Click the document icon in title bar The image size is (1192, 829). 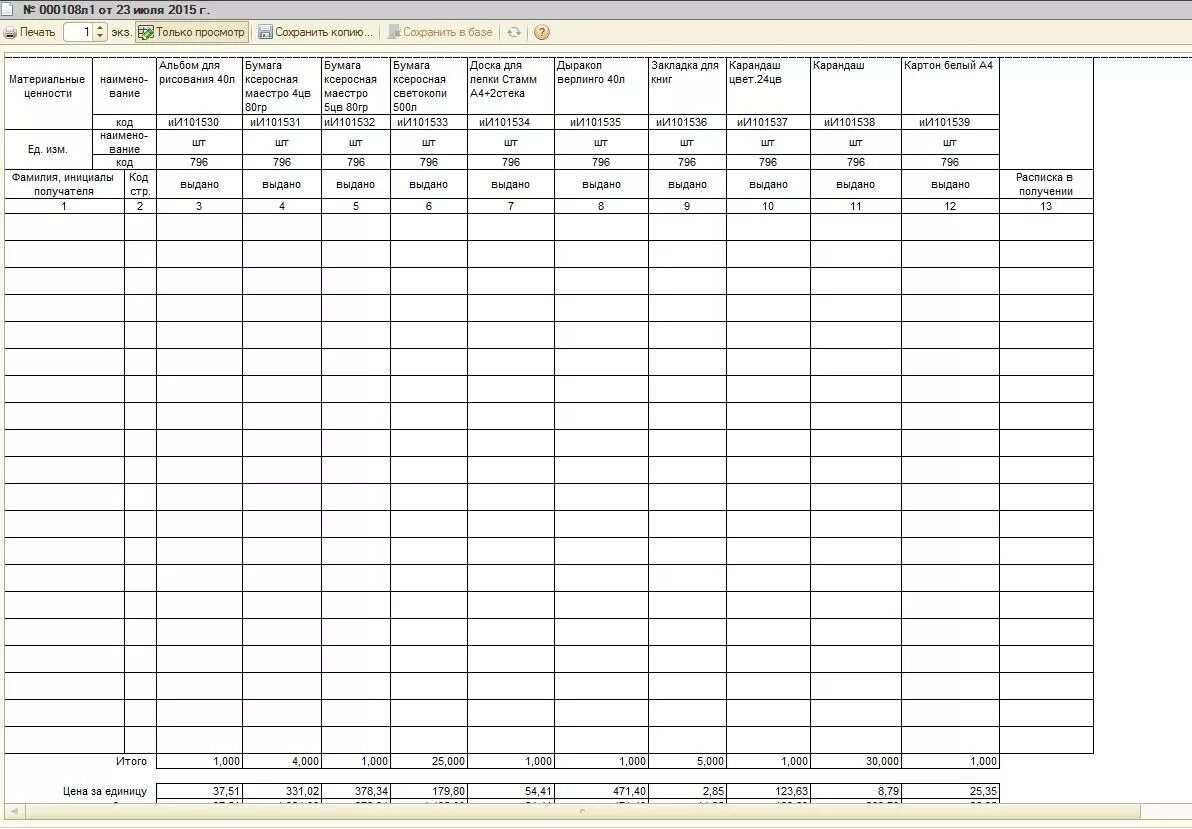point(9,10)
